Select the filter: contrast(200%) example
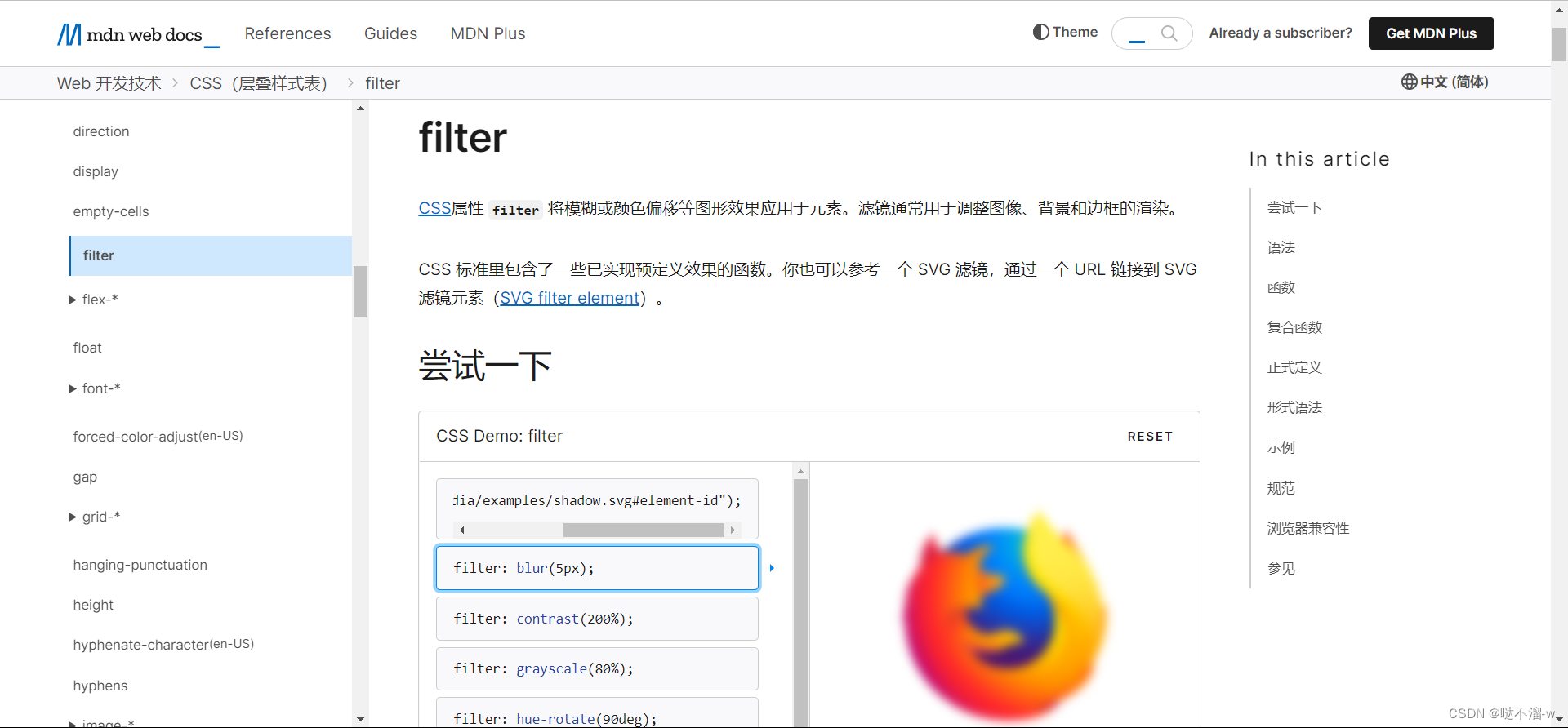Screen dimensions: 1568x728 coord(597,619)
